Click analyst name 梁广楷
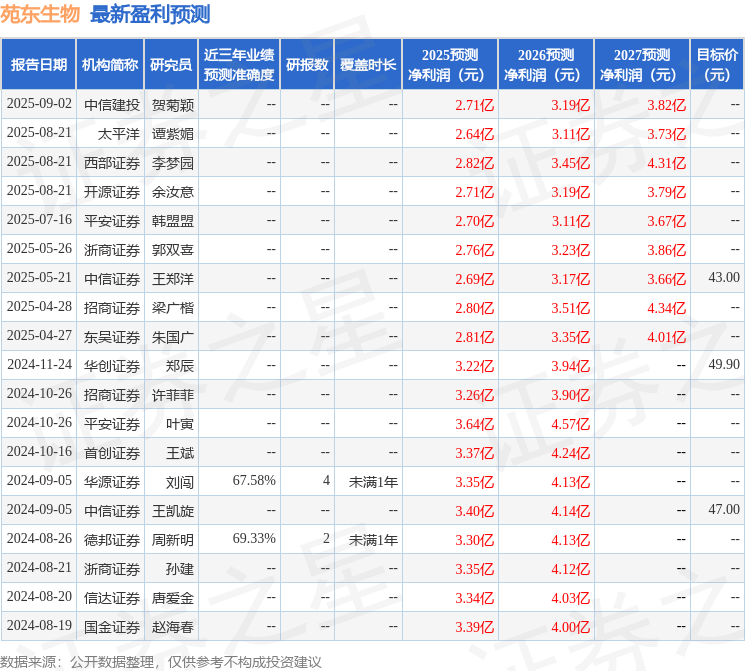Viewport: 745px width, 671px height. [x=172, y=307]
